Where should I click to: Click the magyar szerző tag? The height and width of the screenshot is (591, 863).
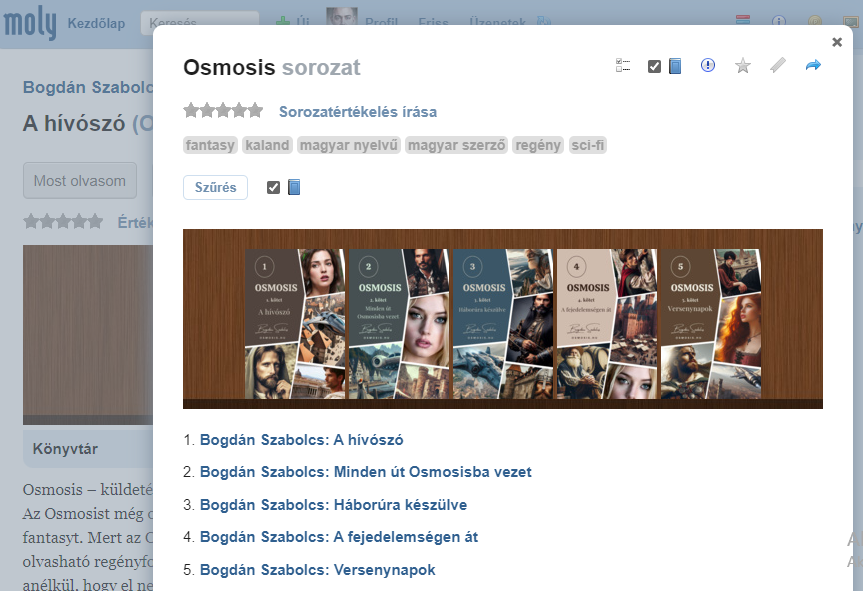(x=457, y=145)
